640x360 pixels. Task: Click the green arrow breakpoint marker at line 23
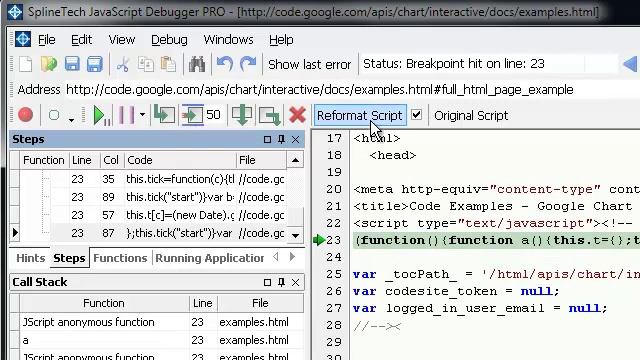pos(318,240)
